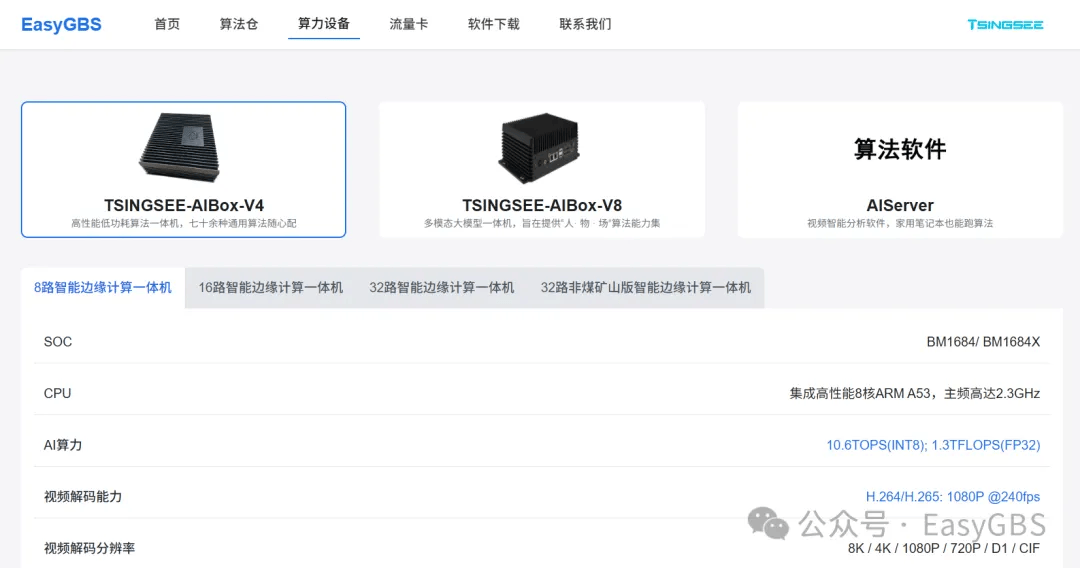Click the WeChat 公众号 watermark icon
Viewport: 1080px width, 568px height.
pyautogui.click(x=768, y=524)
